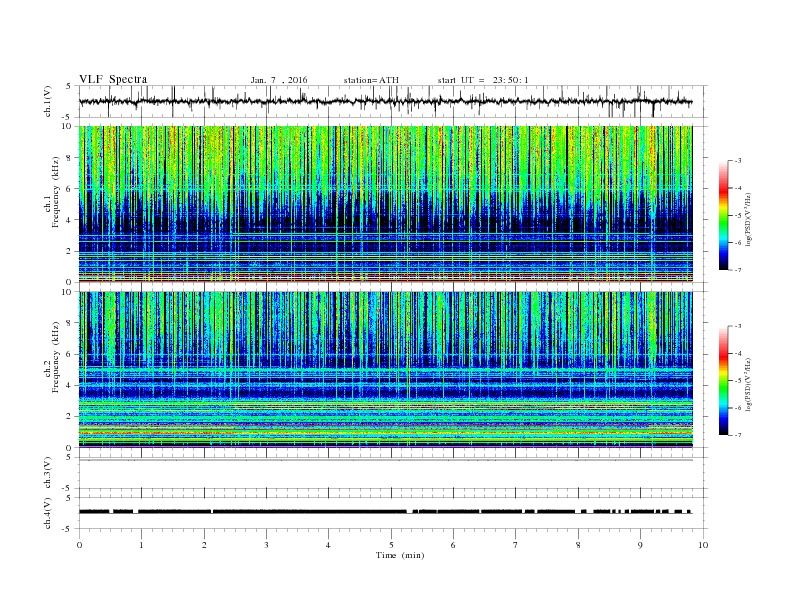The image size is (792, 612).
Task: Click the thick black ch.4 signal trace
Action: (385, 512)
